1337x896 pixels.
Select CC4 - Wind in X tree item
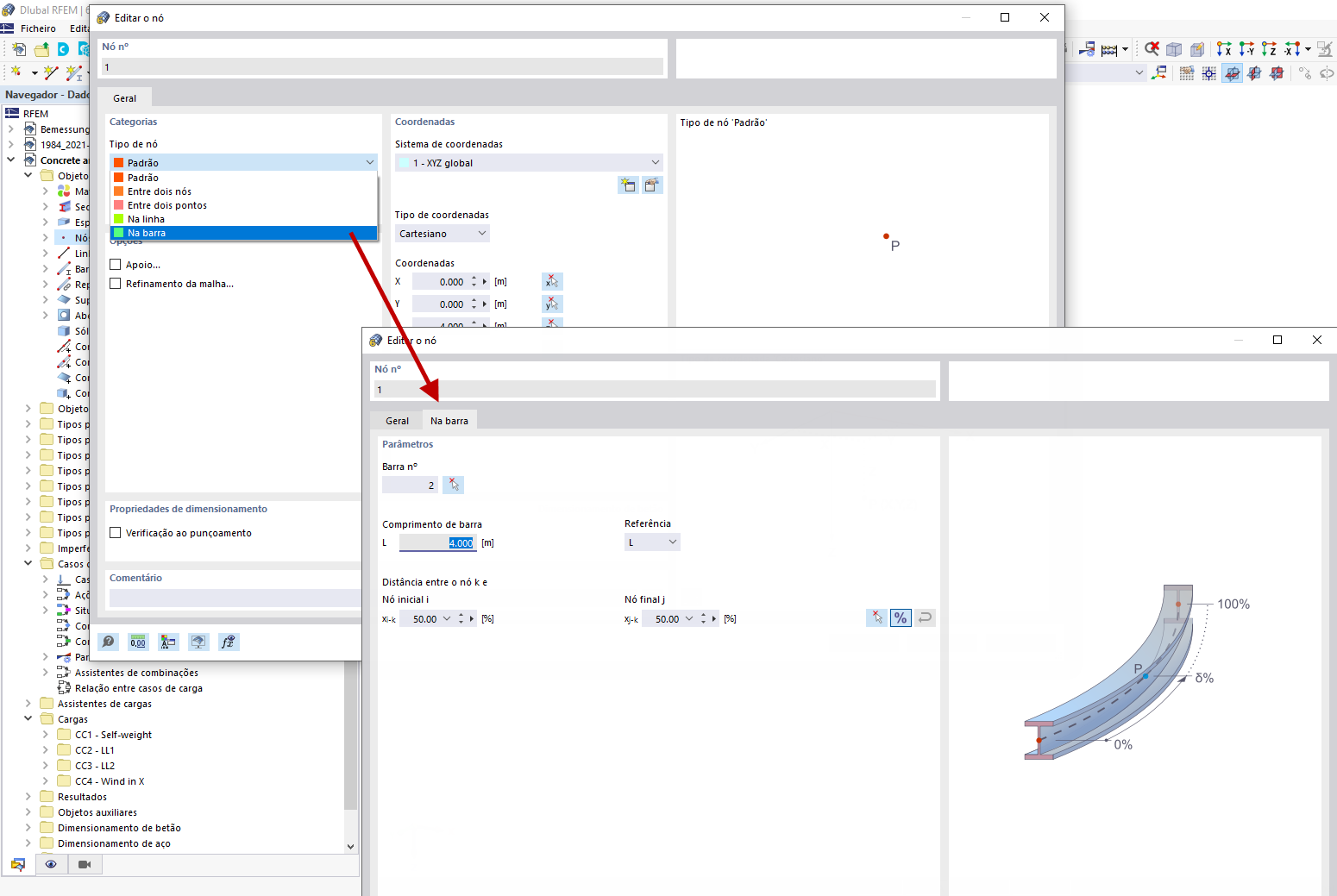110,781
